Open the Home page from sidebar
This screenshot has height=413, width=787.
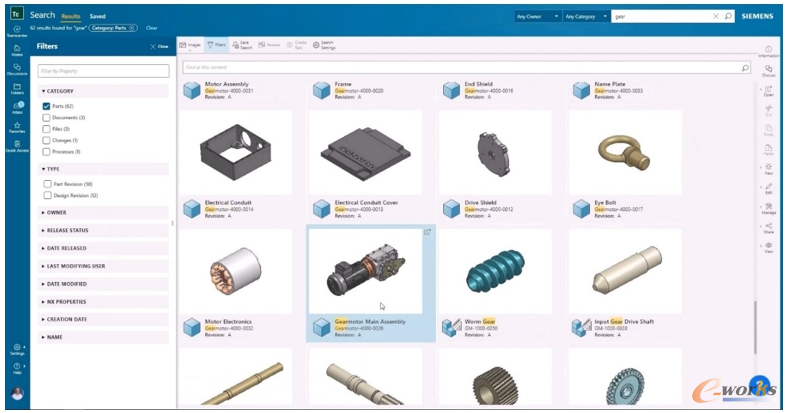[x=17, y=50]
